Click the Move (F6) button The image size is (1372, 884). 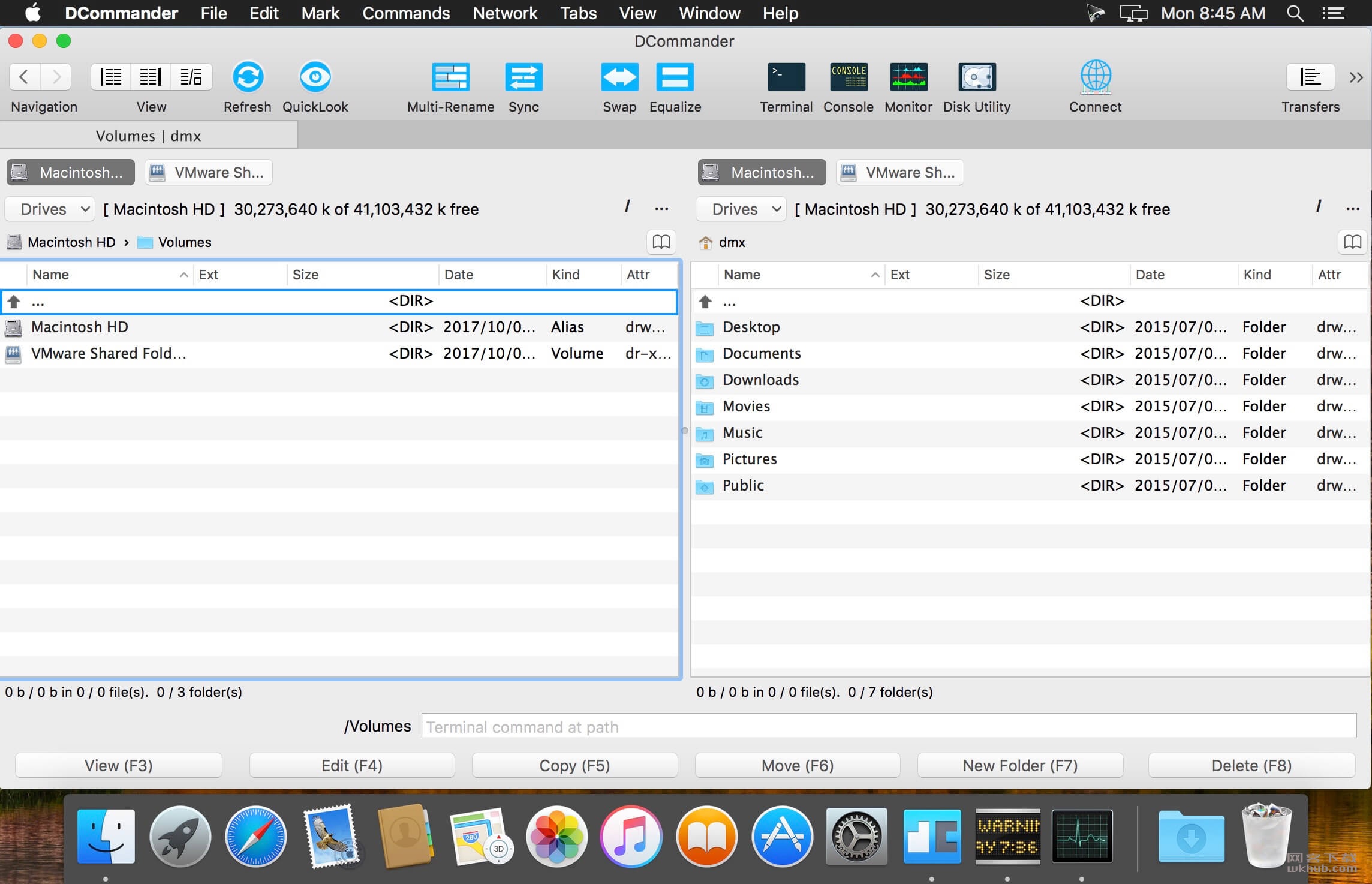click(x=798, y=766)
